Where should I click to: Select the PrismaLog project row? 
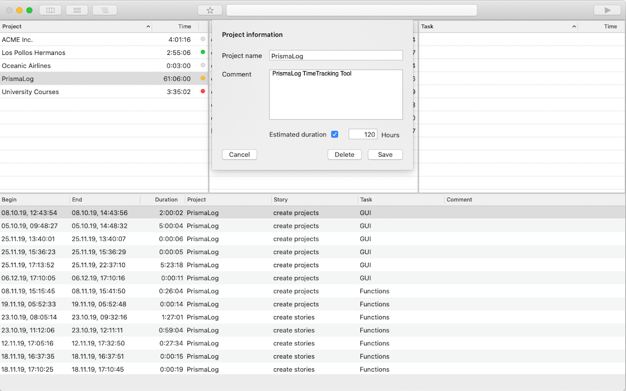[104, 79]
